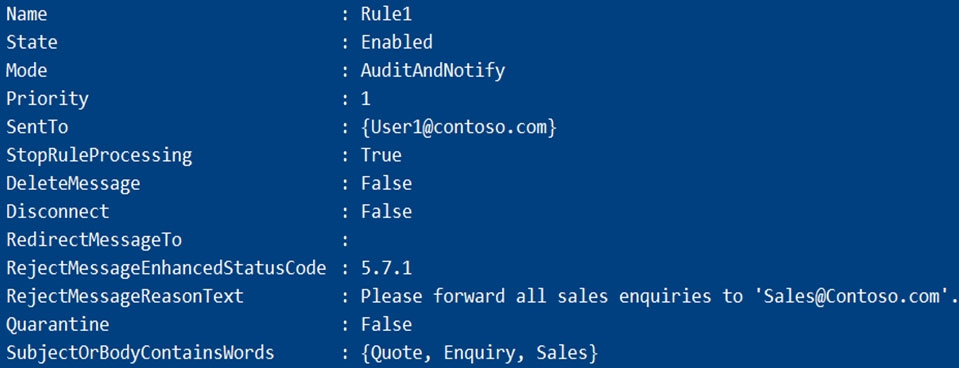959x368 pixels.
Task: Click the AuditAndNotify mode value
Action: click(432, 72)
